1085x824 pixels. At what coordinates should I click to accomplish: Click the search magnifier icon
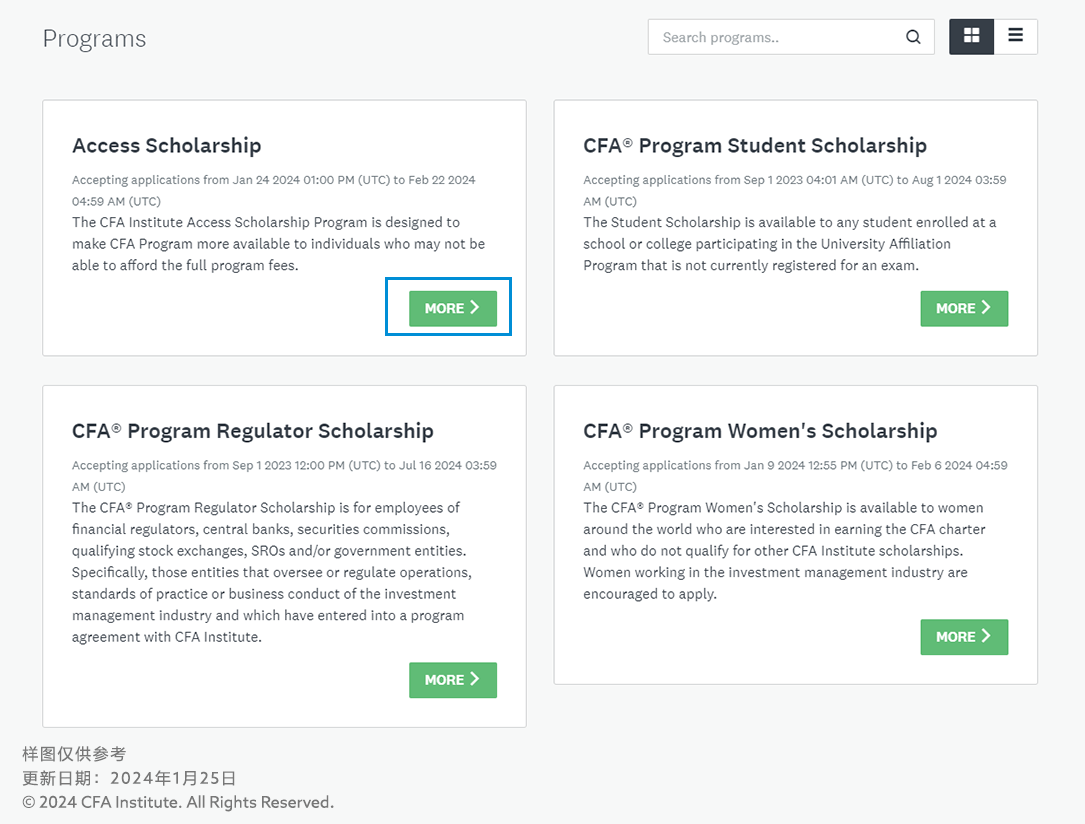click(x=913, y=37)
